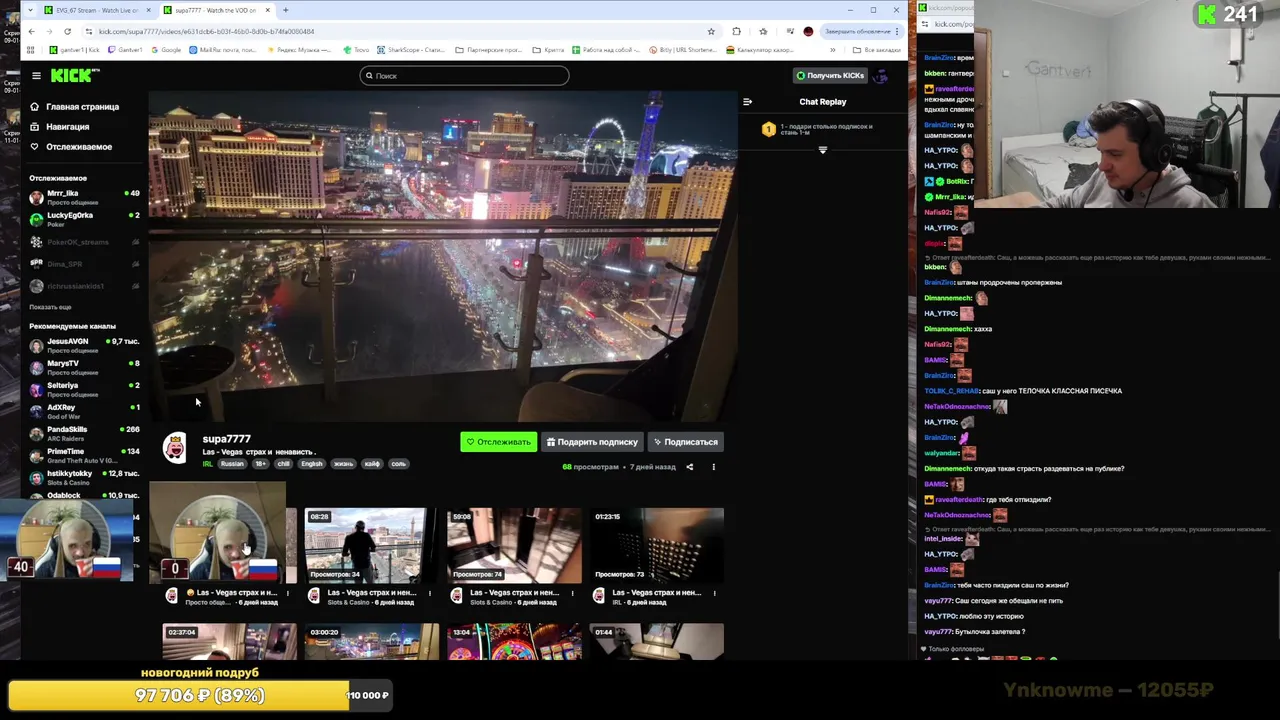Open offline channel richrussiankids1
Image resolution: width=1280 pixels, height=720 pixels.
coord(84,286)
